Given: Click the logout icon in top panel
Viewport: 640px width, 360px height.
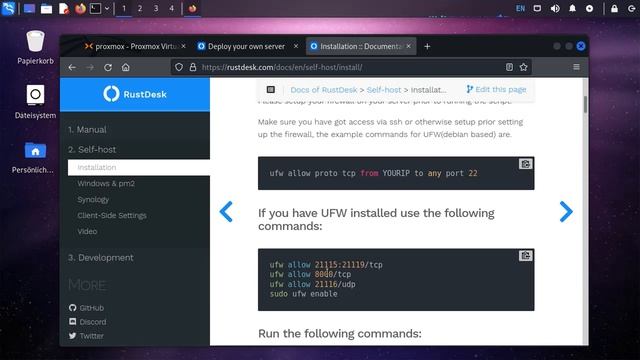Looking at the screenshot, I should (x=631, y=8).
